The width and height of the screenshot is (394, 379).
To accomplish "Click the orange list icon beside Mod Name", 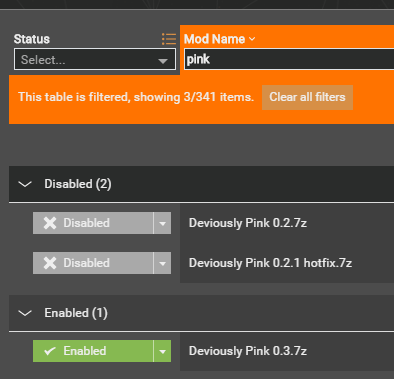I will click(169, 39).
